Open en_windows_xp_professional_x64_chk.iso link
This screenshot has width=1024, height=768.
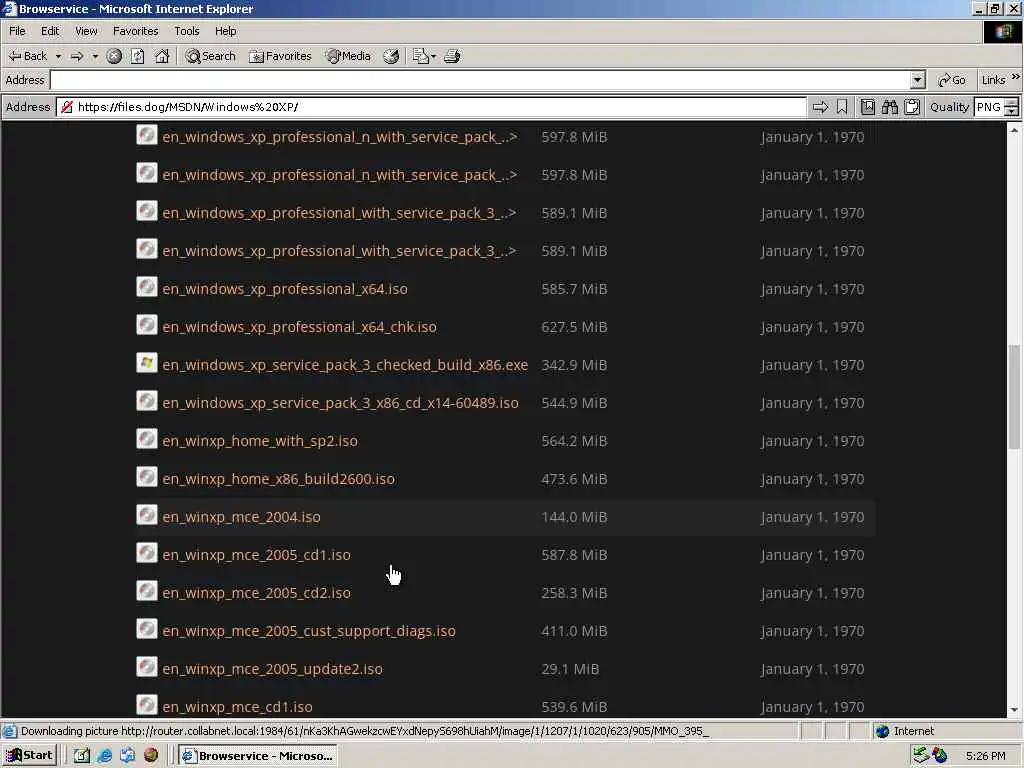pyautogui.click(x=299, y=327)
